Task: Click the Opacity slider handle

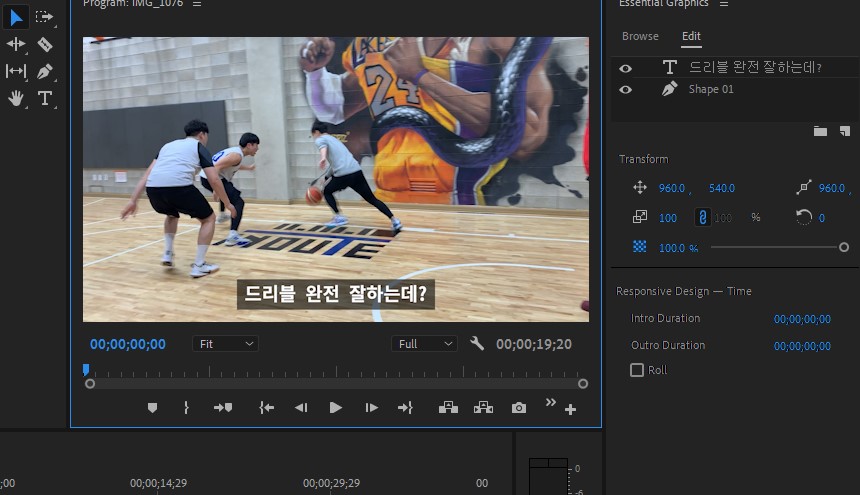Action: click(844, 247)
